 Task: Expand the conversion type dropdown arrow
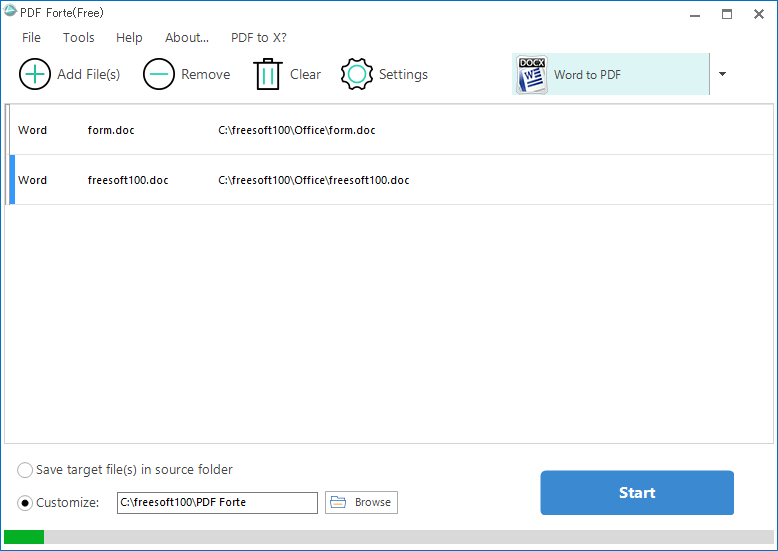(722, 74)
